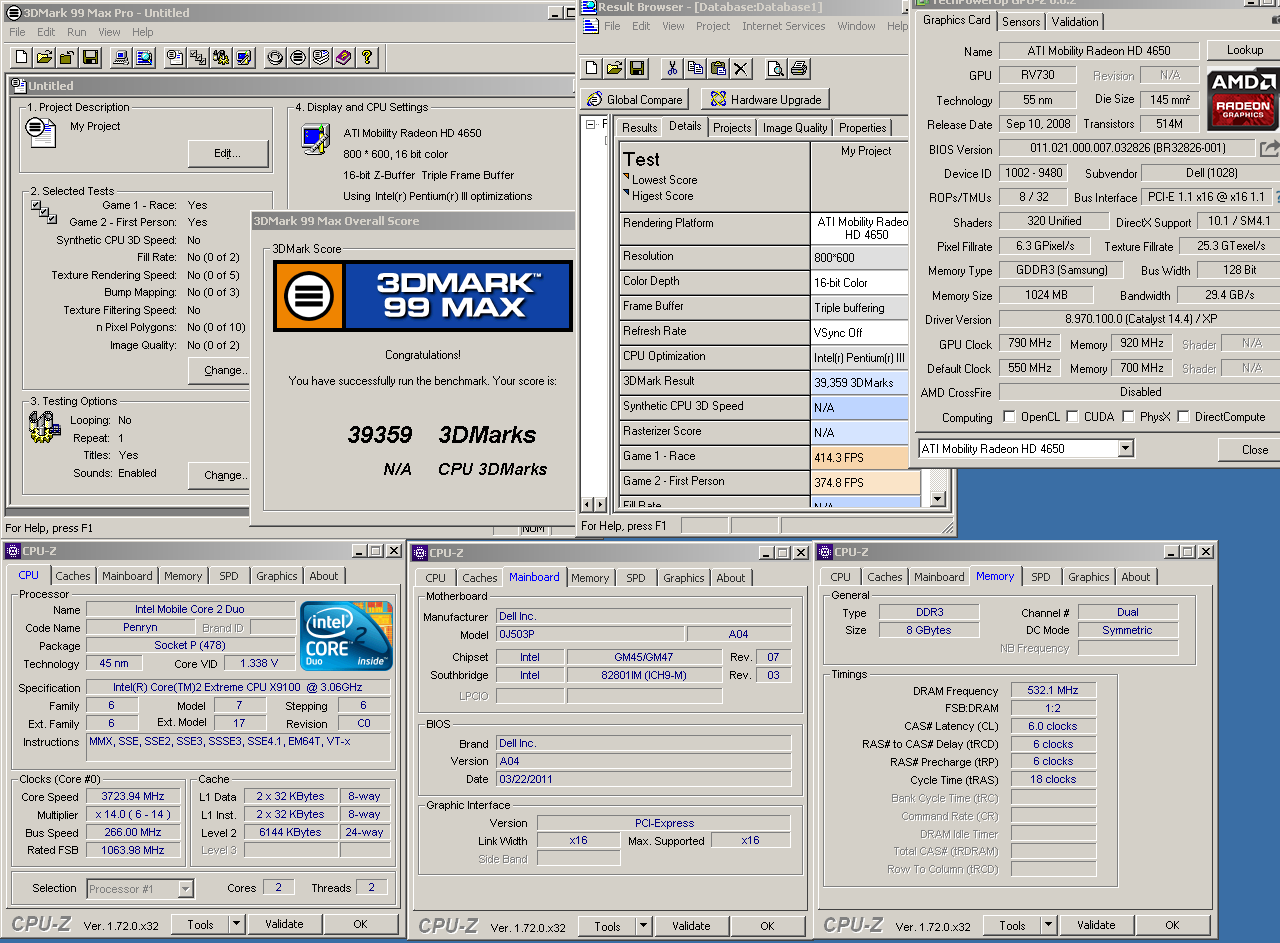
Task: Click yellow question mark help icon in 3DMark
Action: coord(366,57)
